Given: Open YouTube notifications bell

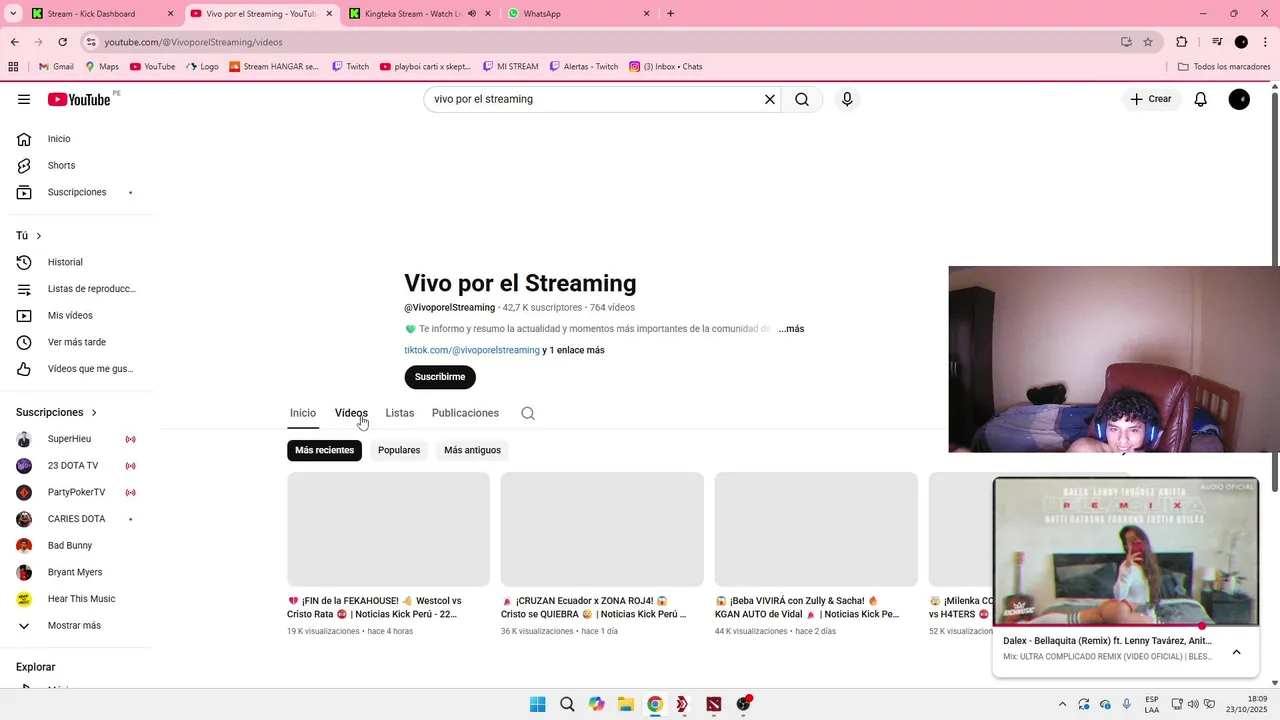Looking at the screenshot, I should pyautogui.click(x=1201, y=99).
